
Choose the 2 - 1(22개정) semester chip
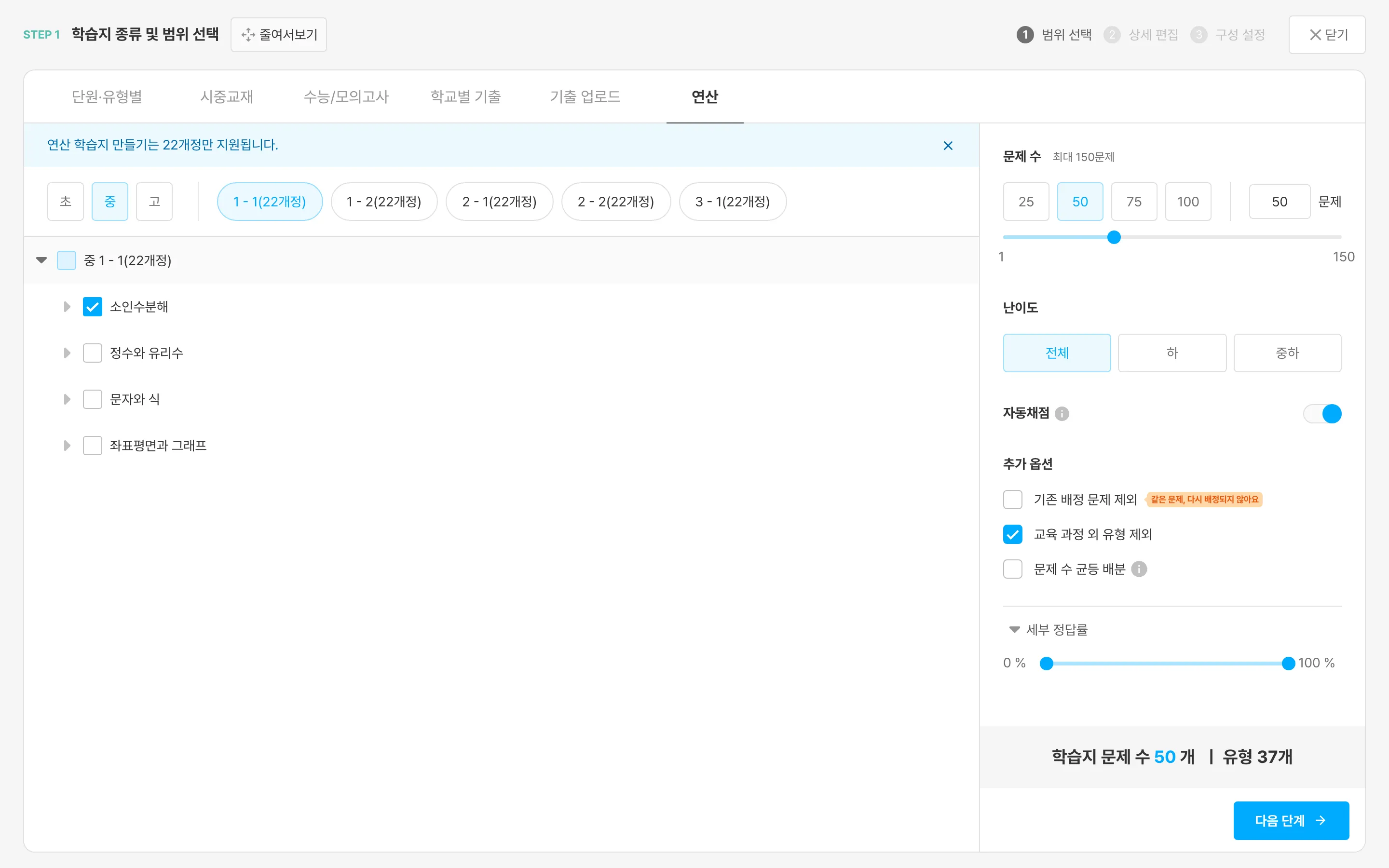499,202
